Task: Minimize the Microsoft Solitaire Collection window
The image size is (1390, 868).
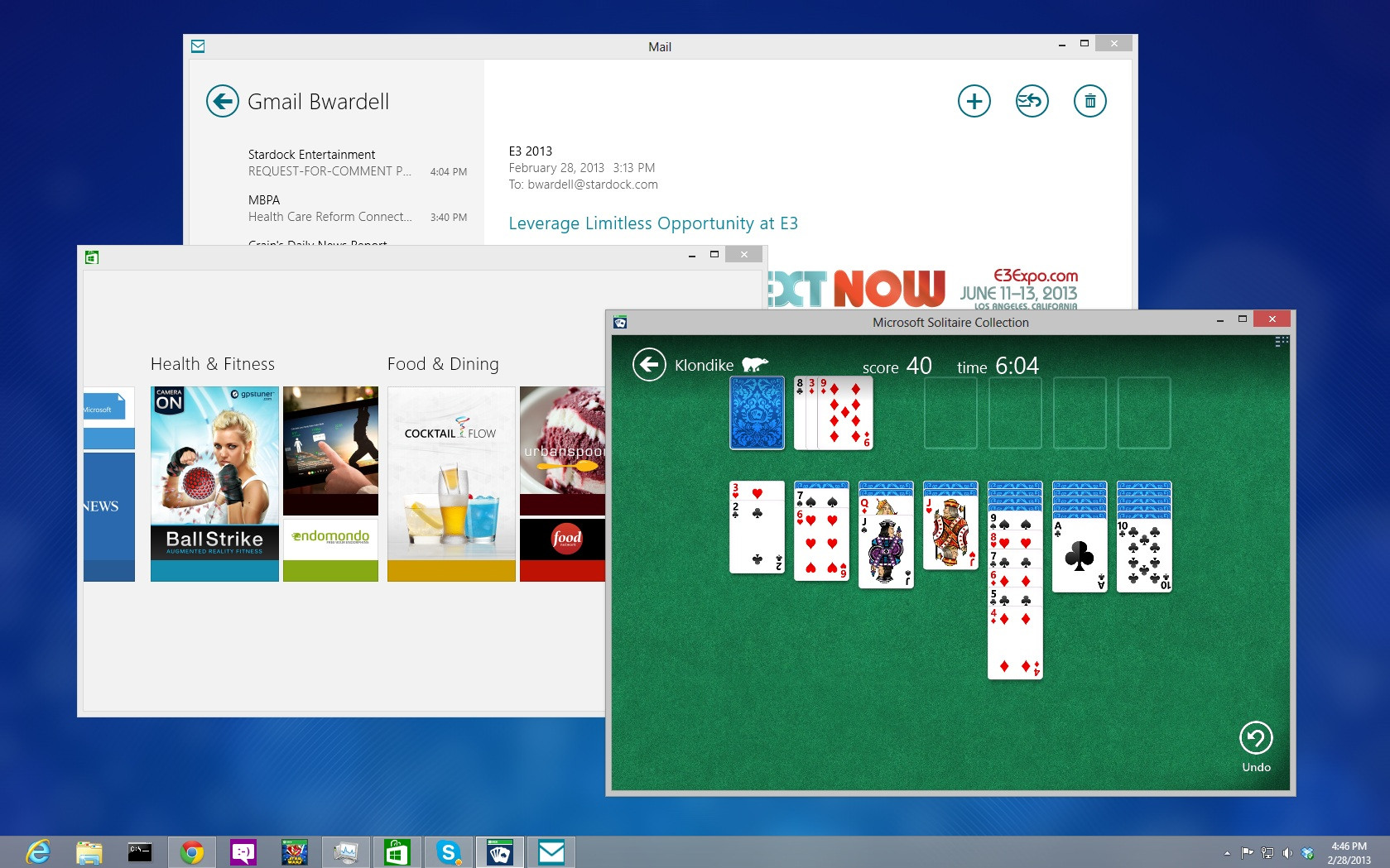Action: point(1220,319)
